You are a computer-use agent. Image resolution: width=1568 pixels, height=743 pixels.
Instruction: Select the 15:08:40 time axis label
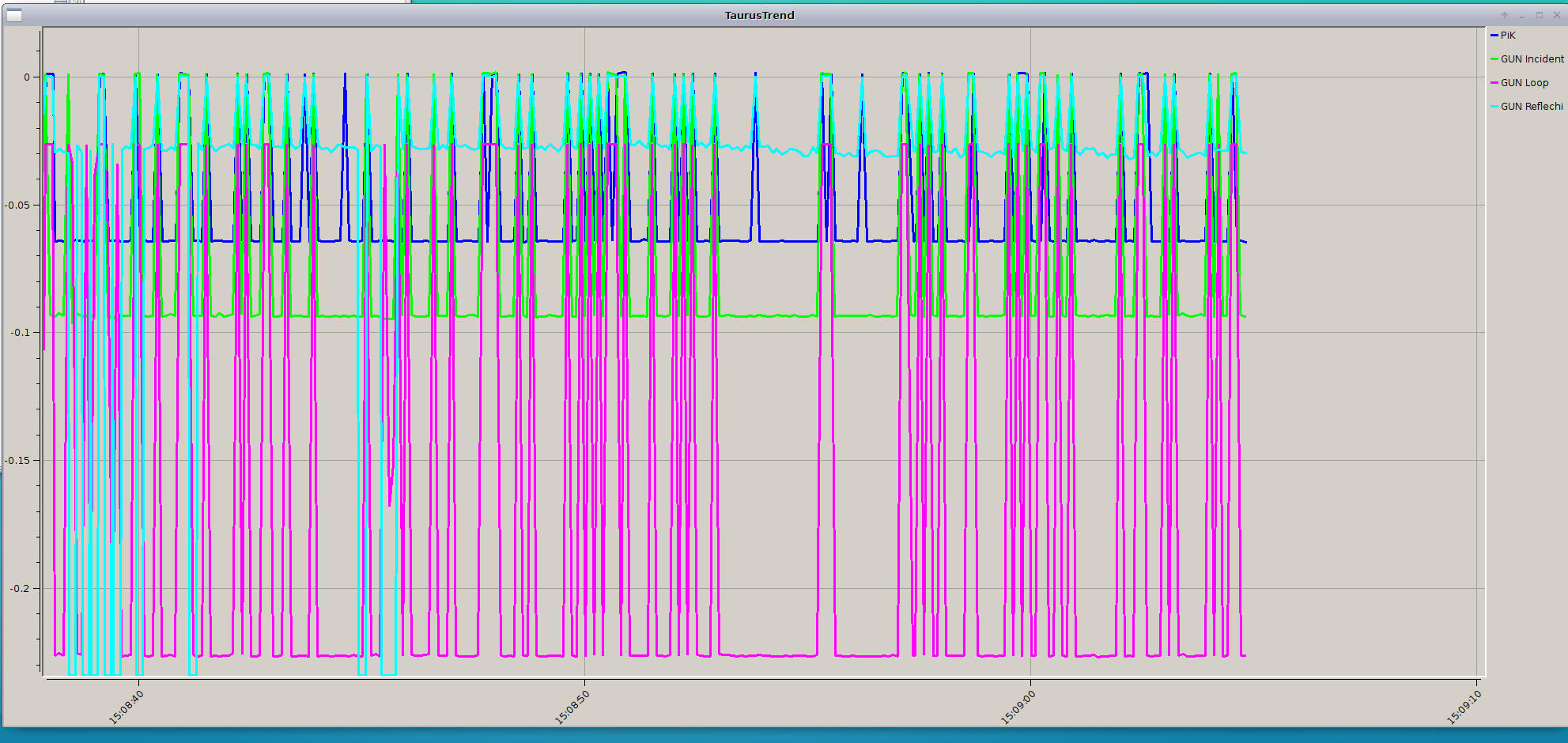[x=127, y=707]
